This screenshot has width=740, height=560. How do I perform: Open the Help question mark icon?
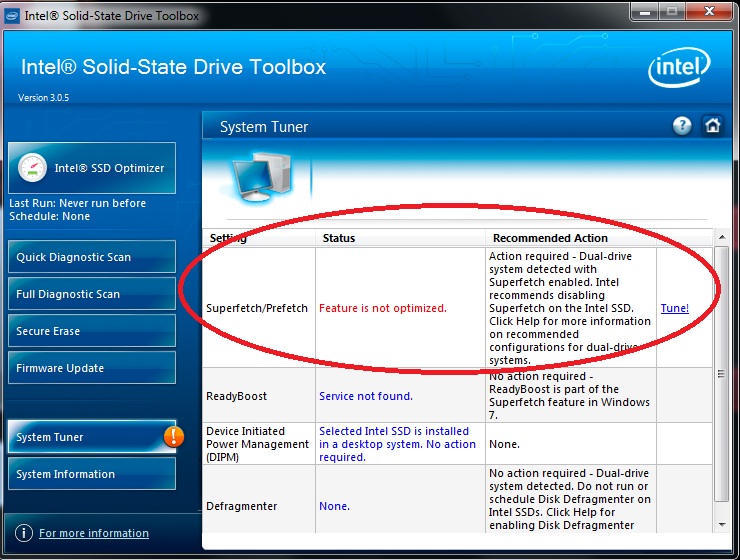(x=682, y=126)
